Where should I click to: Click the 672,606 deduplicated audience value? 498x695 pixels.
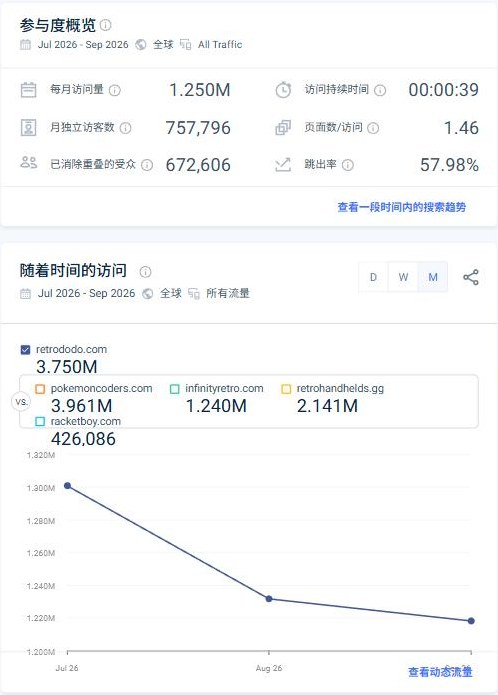[x=198, y=165]
